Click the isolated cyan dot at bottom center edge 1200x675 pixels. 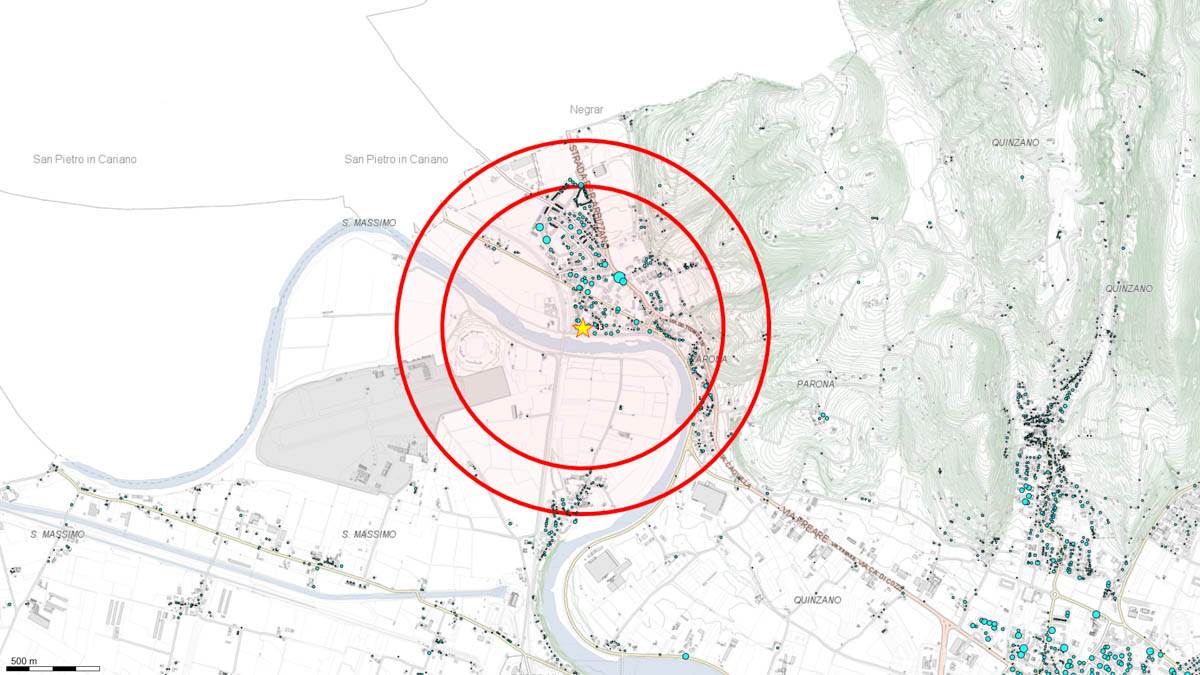click(686, 657)
